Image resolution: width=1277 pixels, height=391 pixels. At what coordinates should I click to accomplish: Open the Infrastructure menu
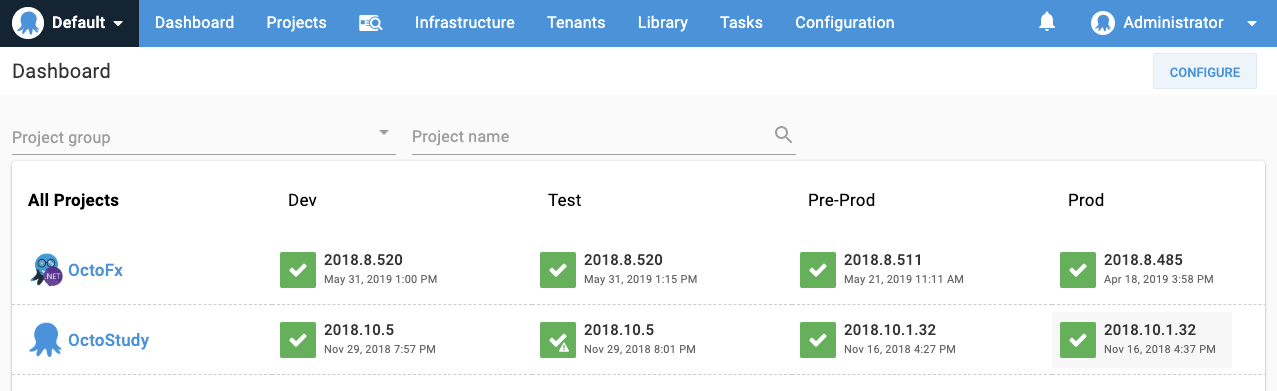coord(464,23)
